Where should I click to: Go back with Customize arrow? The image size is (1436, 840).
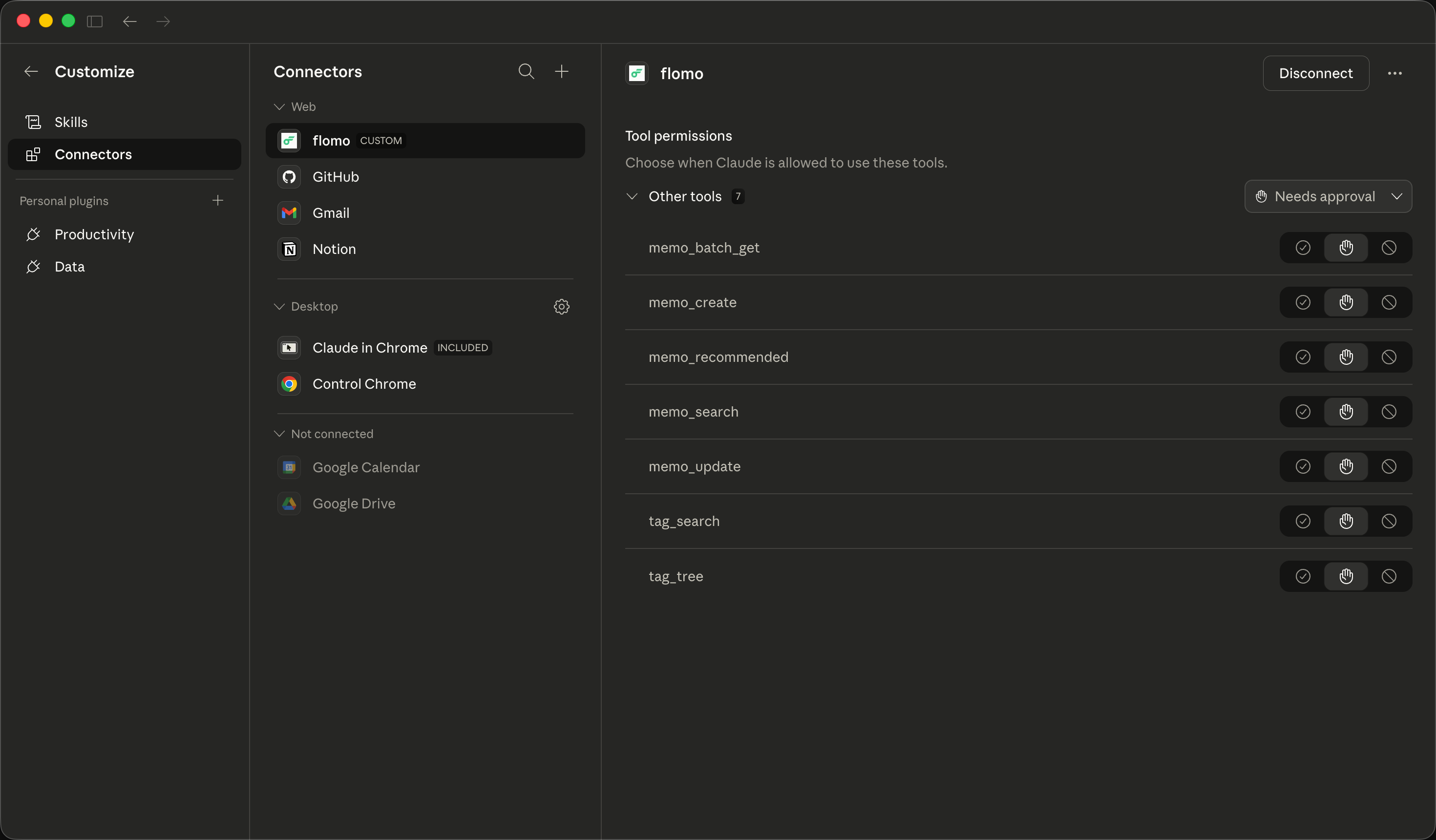pyautogui.click(x=31, y=71)
